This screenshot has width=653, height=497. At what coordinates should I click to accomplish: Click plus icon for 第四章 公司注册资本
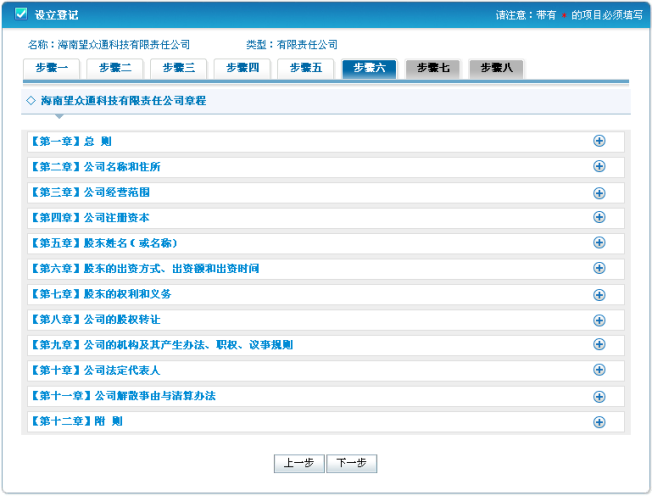pyautogui.click(x=599, y=218)
